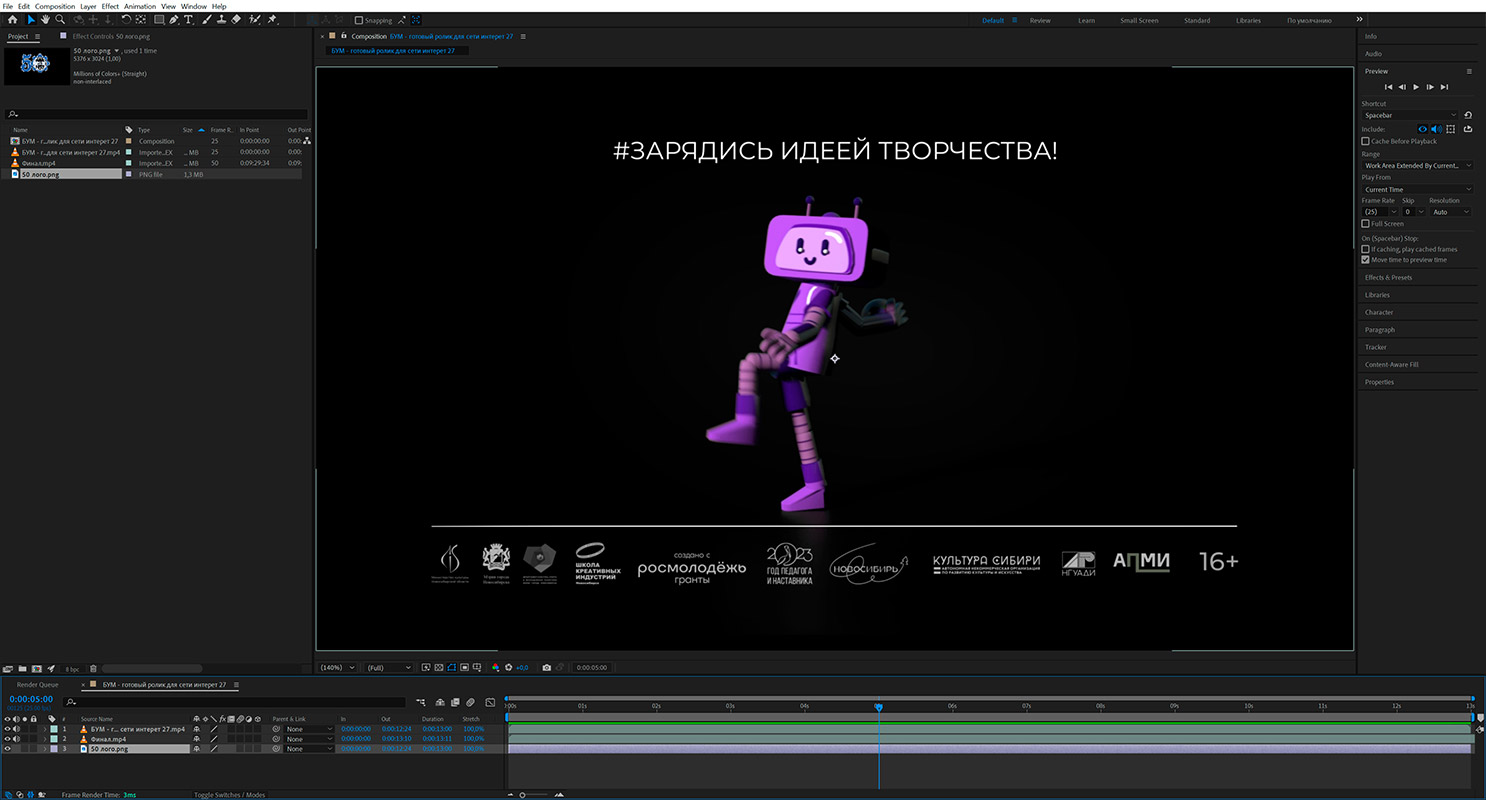Open the Range dropdown in Preview
1486x800 pixels.
click(1417, 165)
